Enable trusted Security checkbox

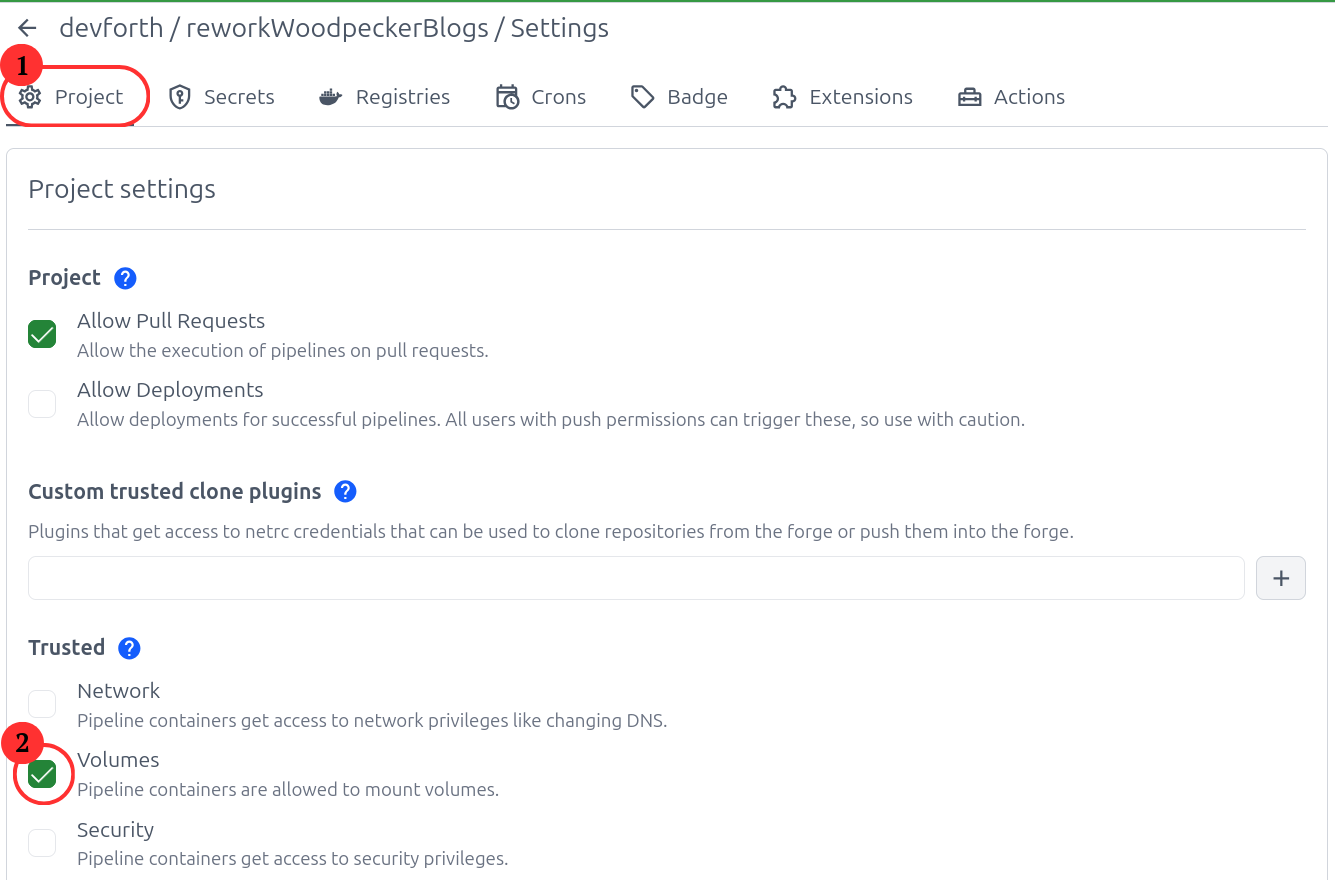42,843
